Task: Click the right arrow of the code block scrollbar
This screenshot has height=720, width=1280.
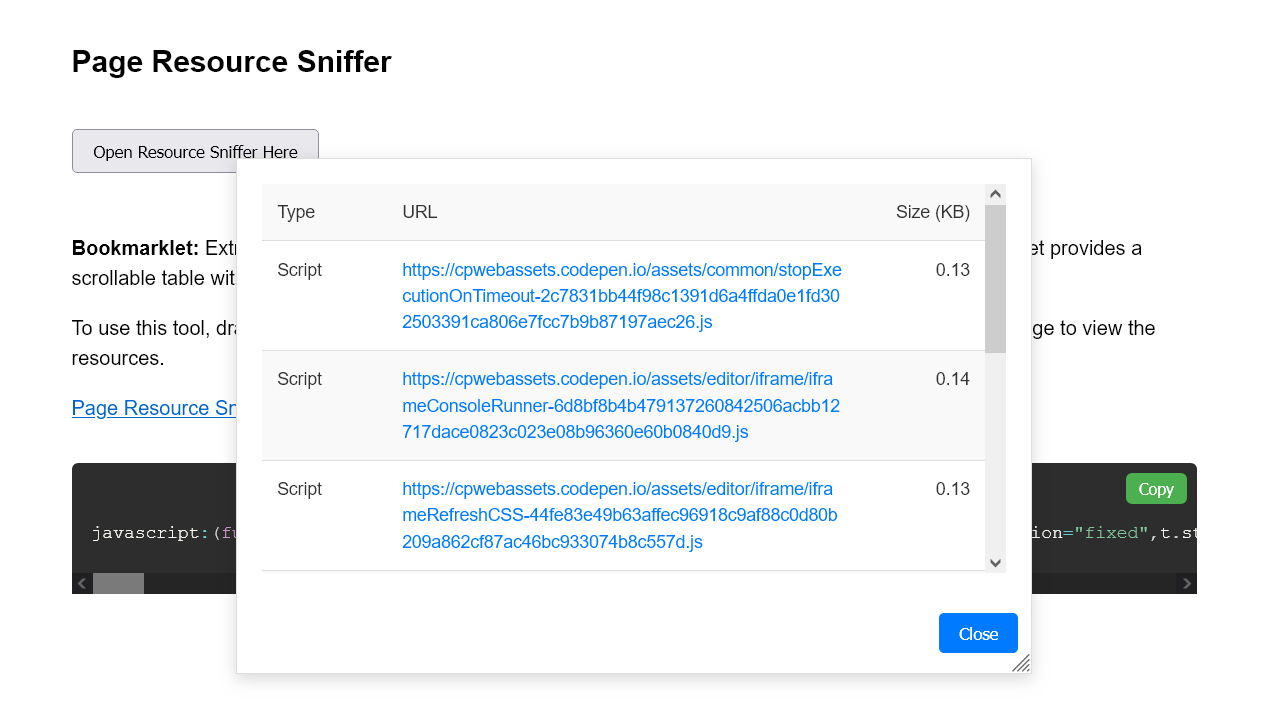Action: tap(1186, 582)
